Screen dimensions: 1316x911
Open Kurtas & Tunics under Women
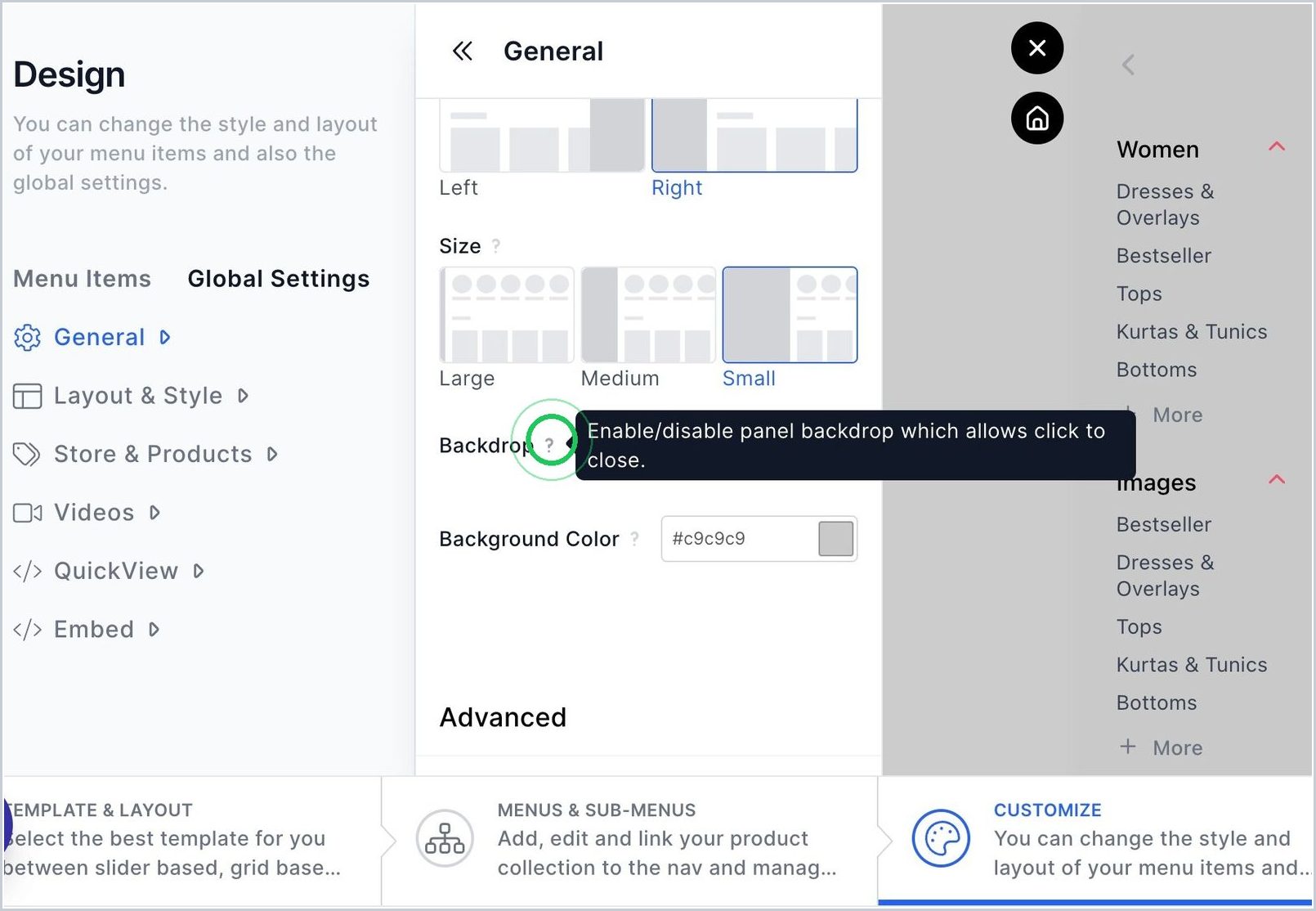[1192, 332]
